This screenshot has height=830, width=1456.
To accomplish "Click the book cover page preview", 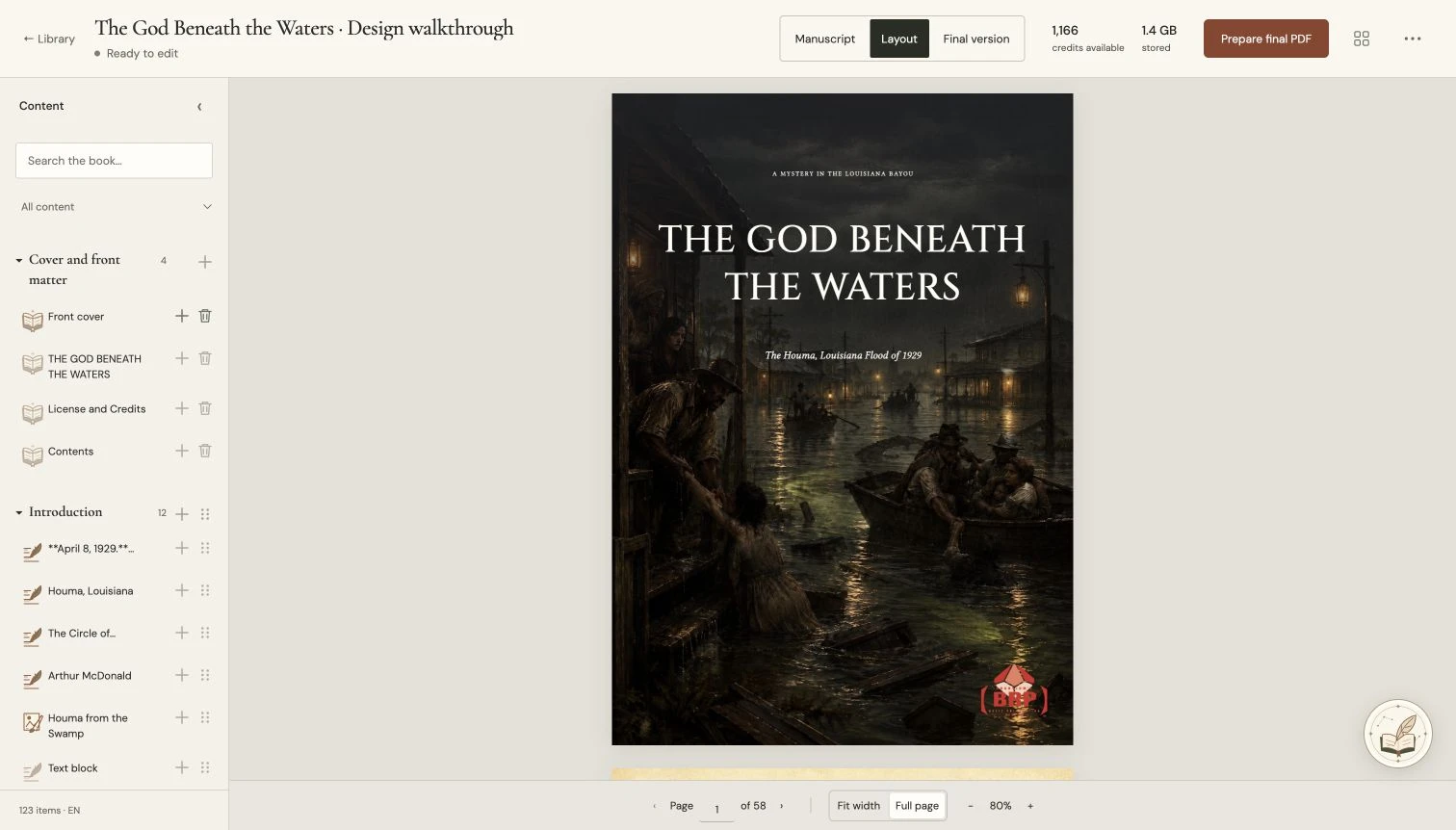I will pos(843,419).
